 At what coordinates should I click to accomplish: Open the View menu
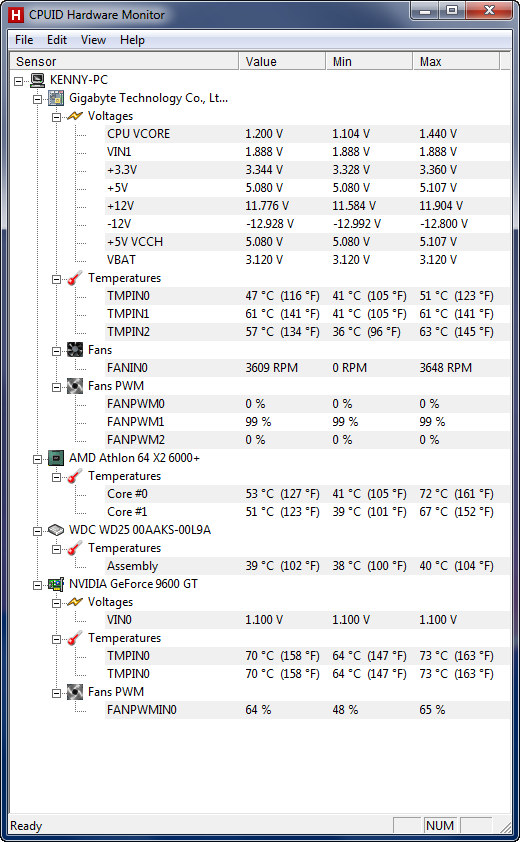pyautogui.click(x=93, y=40)
